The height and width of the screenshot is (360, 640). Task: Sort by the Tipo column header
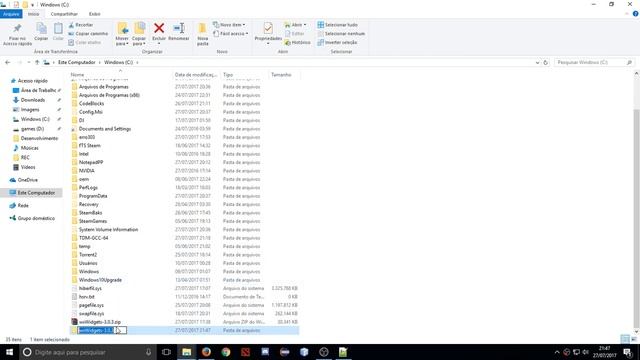click(244, 75)
